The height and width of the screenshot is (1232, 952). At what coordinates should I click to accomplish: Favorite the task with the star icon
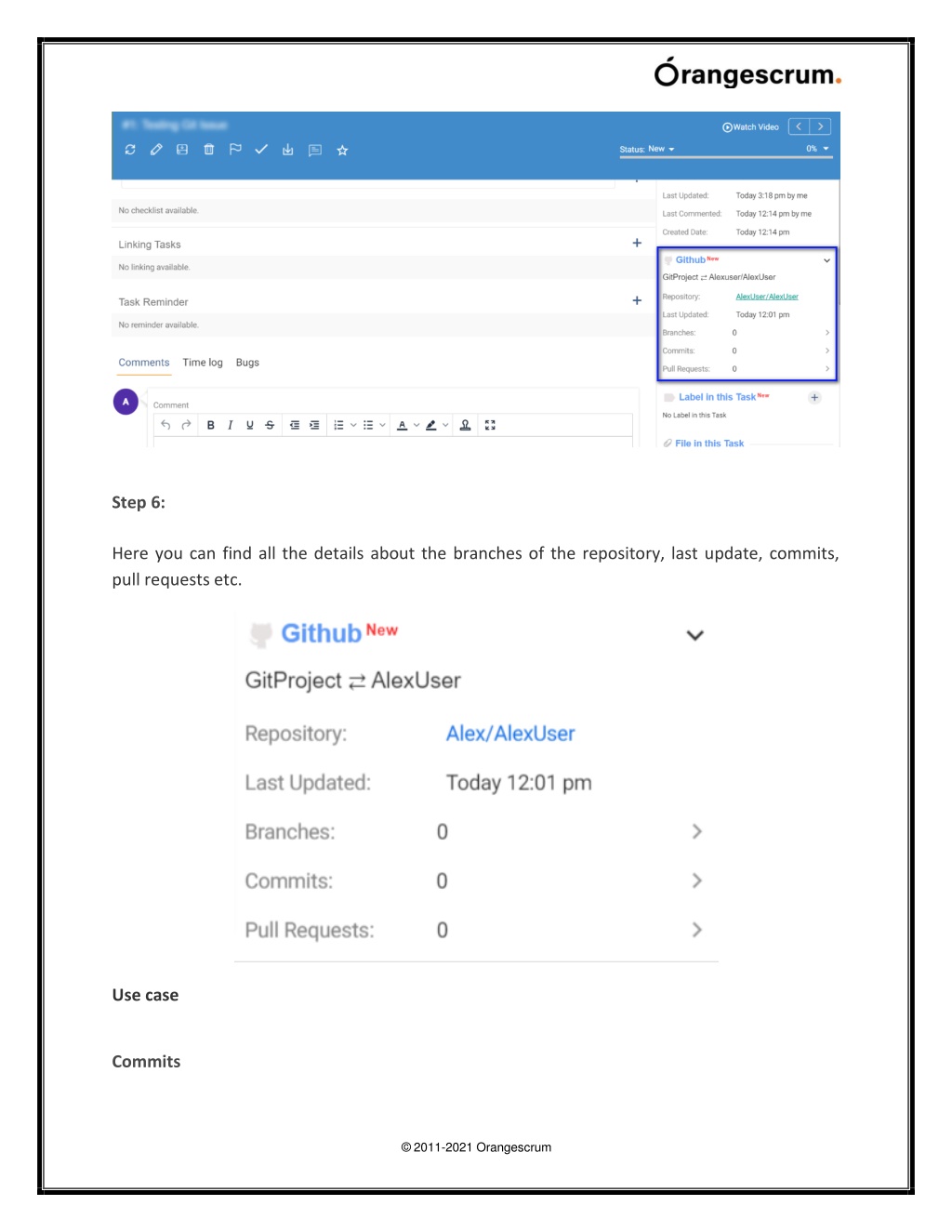coord(342,150)
